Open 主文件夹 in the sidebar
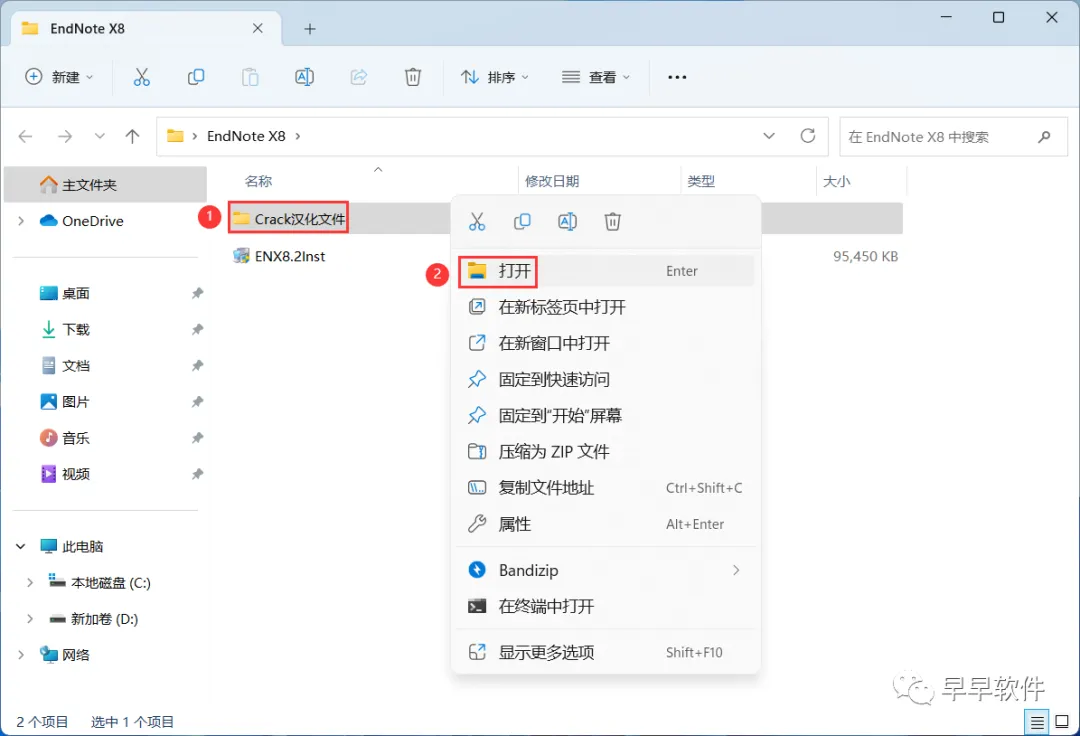 (105, 185)
